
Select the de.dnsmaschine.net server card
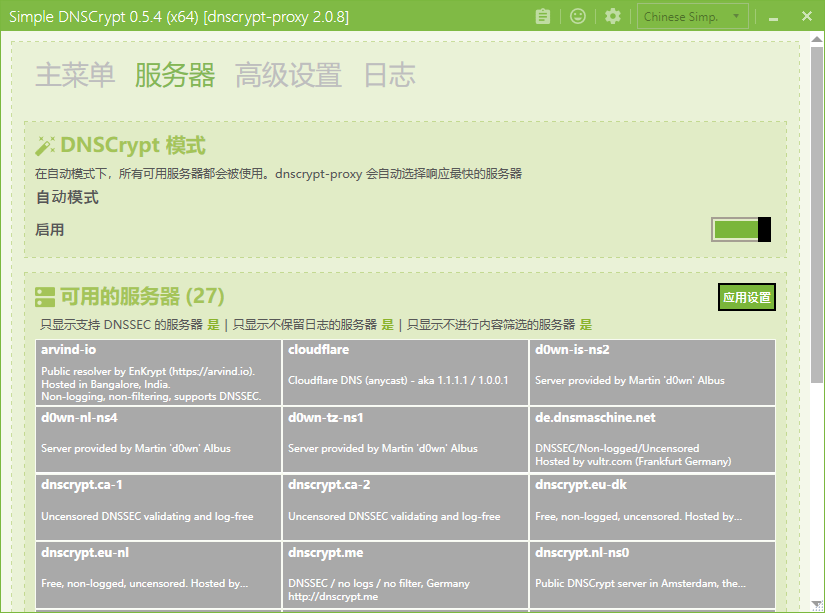(652, 440)
